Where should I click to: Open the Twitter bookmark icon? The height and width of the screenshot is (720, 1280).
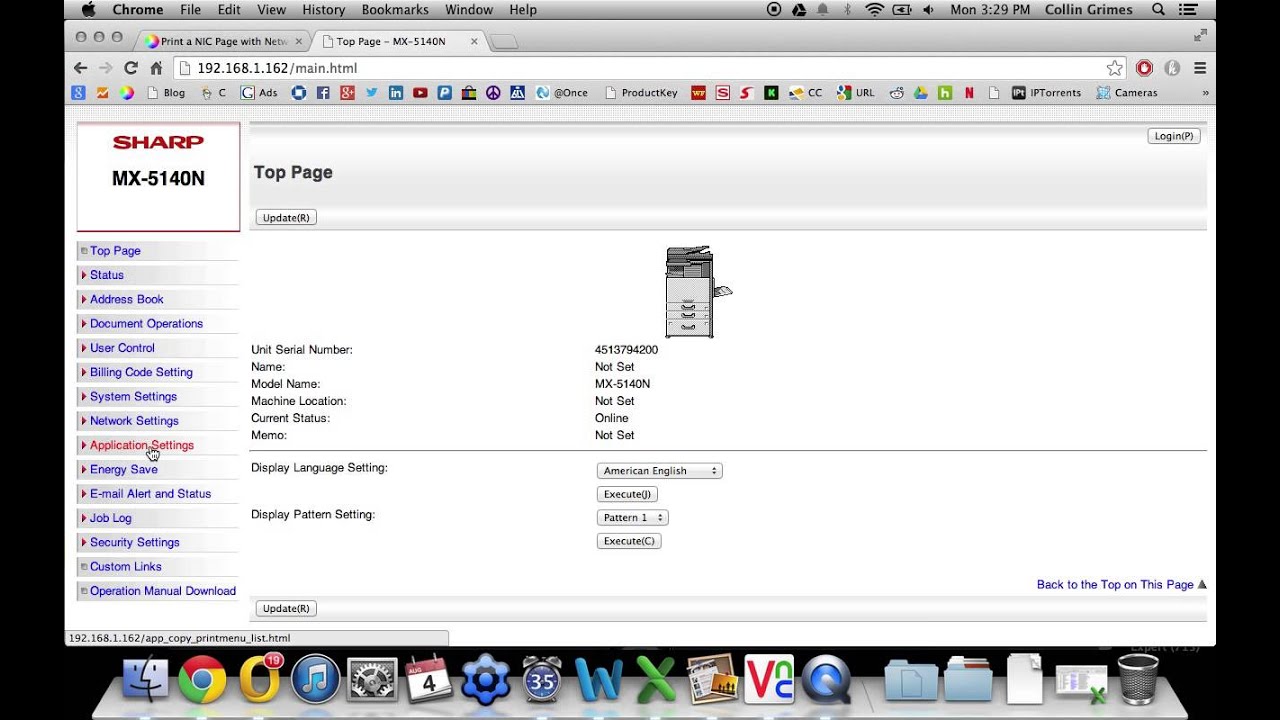point(371,92)
